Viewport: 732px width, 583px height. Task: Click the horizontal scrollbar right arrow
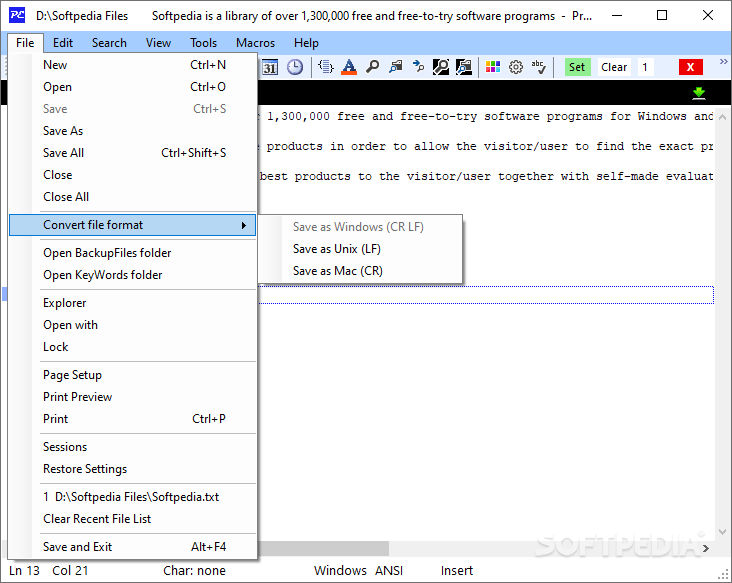pos(705,548)
